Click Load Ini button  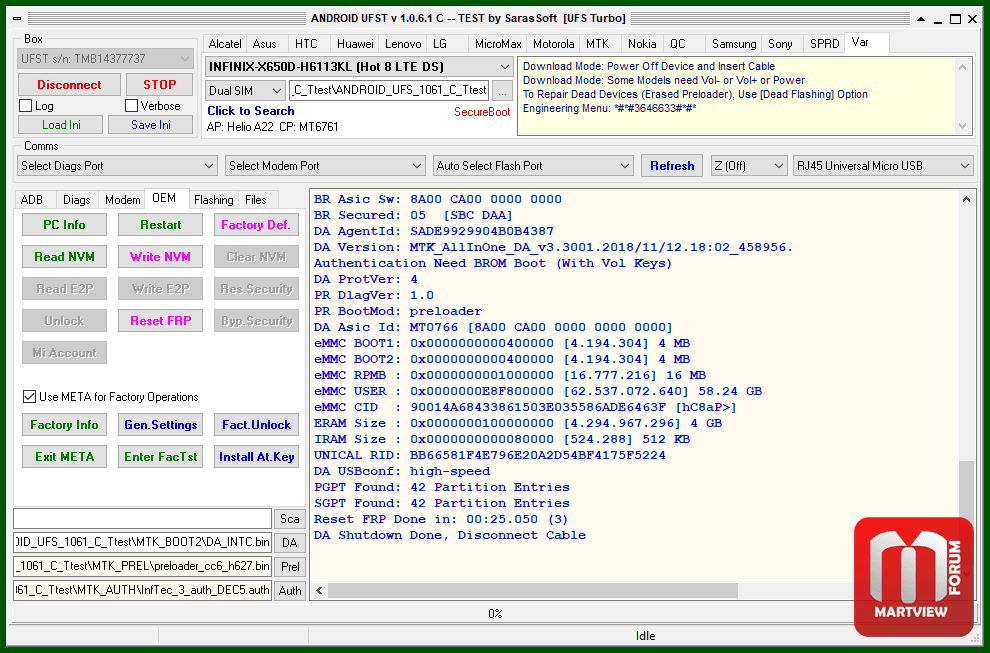(x=61, y=124)
